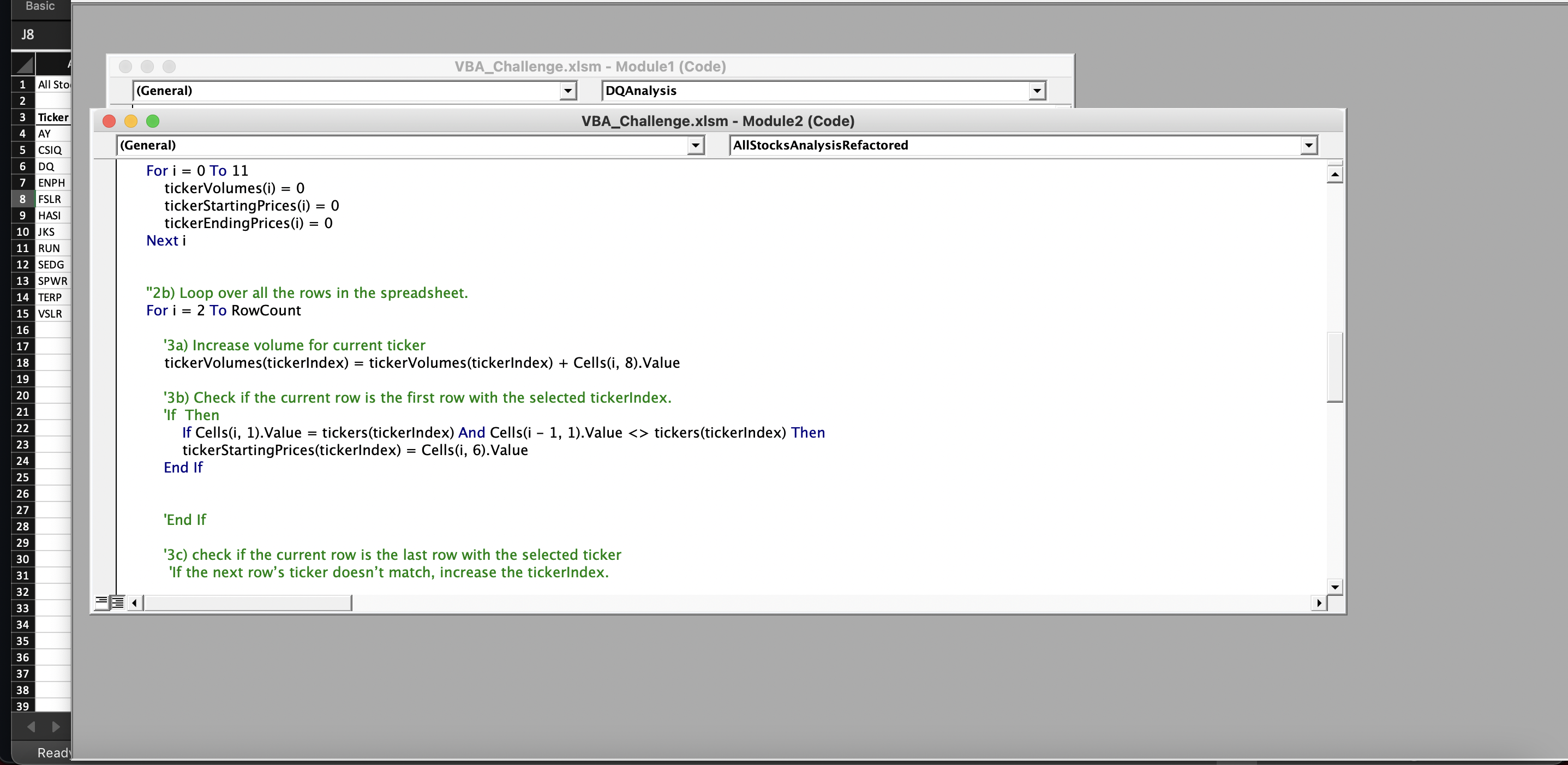
Task: Click the line tickerStartingPrices(tickerIndex) = Cells(i, 6).Value
Action: tap(355, 450)
